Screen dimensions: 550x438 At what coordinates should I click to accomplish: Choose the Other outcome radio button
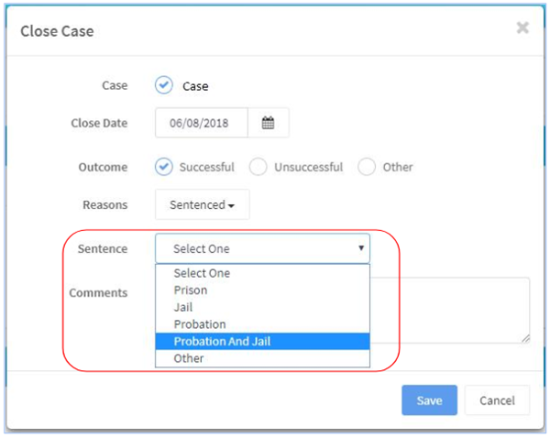click(x=367, y=167)
